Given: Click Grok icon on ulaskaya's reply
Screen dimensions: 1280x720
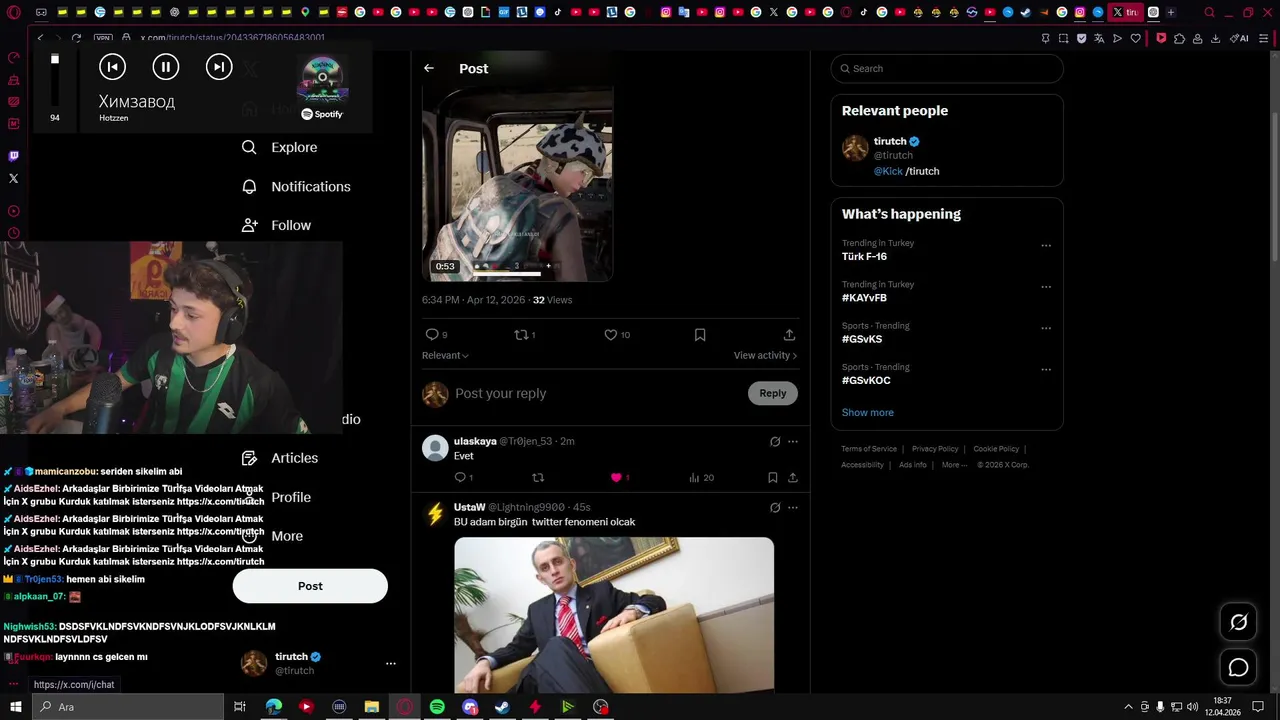Looking at the screenshot, I should [x=775, y=441].
